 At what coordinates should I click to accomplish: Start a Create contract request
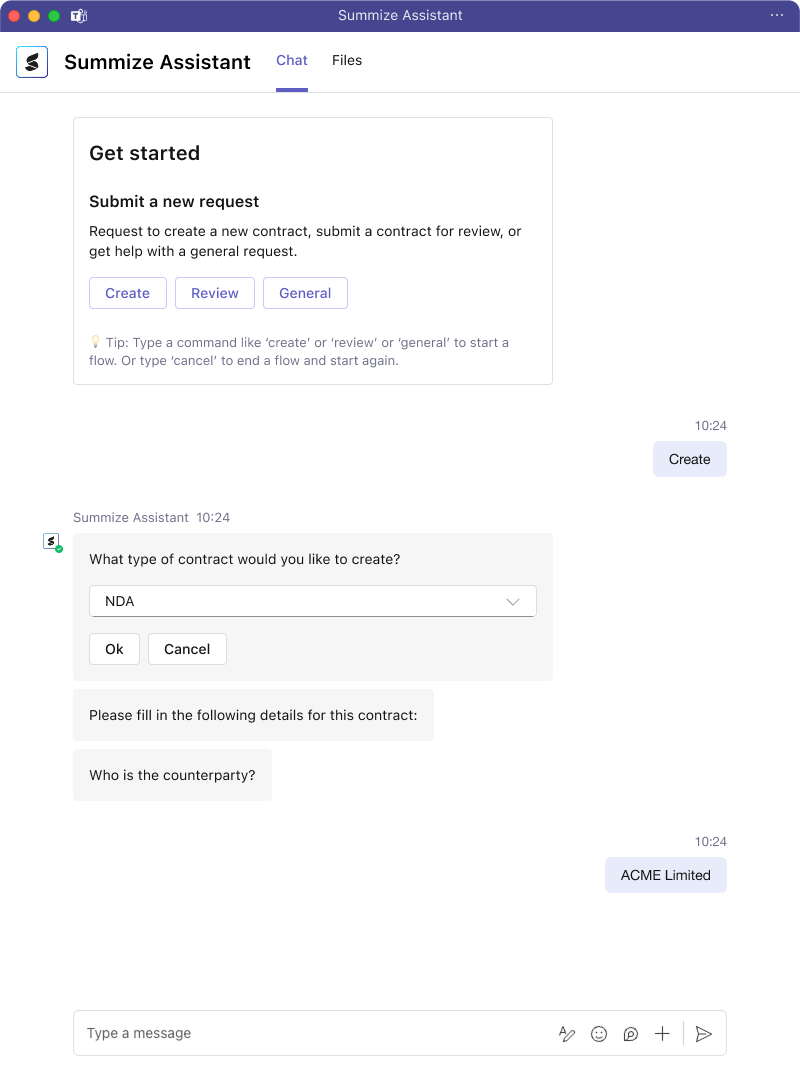[x=127, y=293]
